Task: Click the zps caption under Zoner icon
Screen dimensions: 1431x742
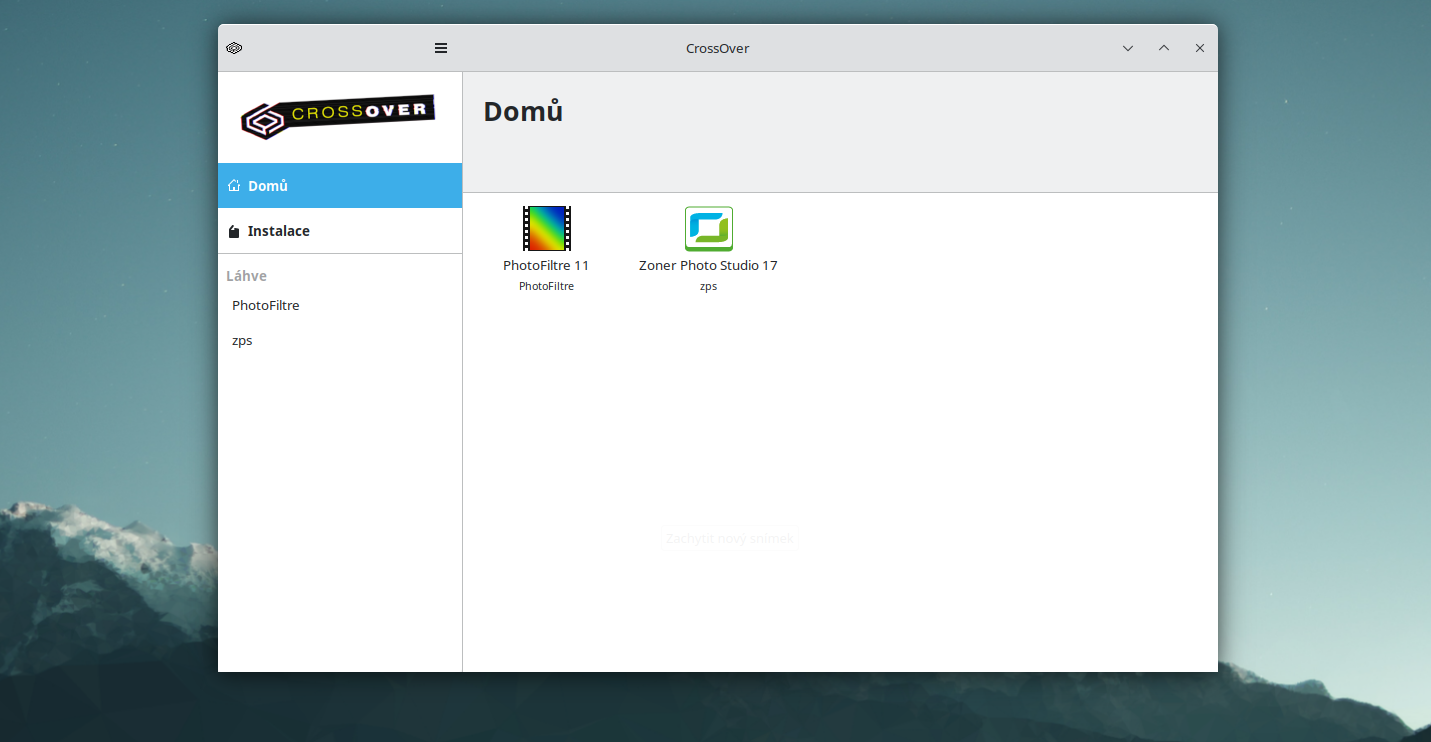Action: (x=708, y=287)
